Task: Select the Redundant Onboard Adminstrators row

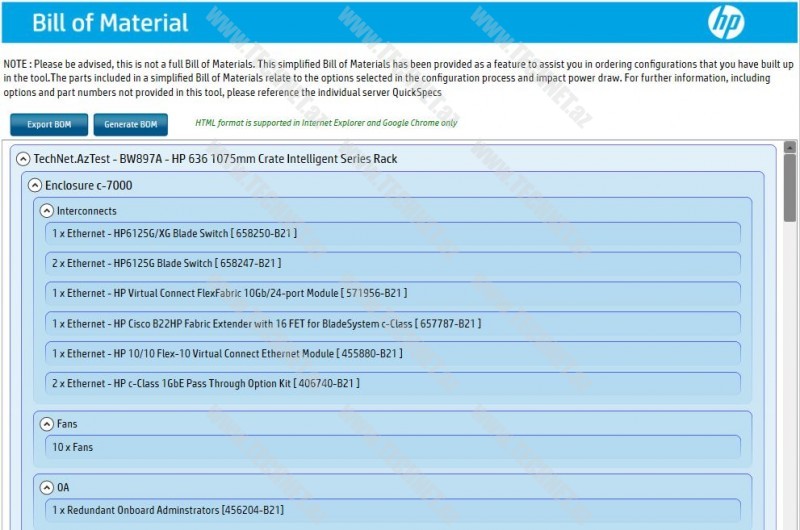Action: [392, 510]
